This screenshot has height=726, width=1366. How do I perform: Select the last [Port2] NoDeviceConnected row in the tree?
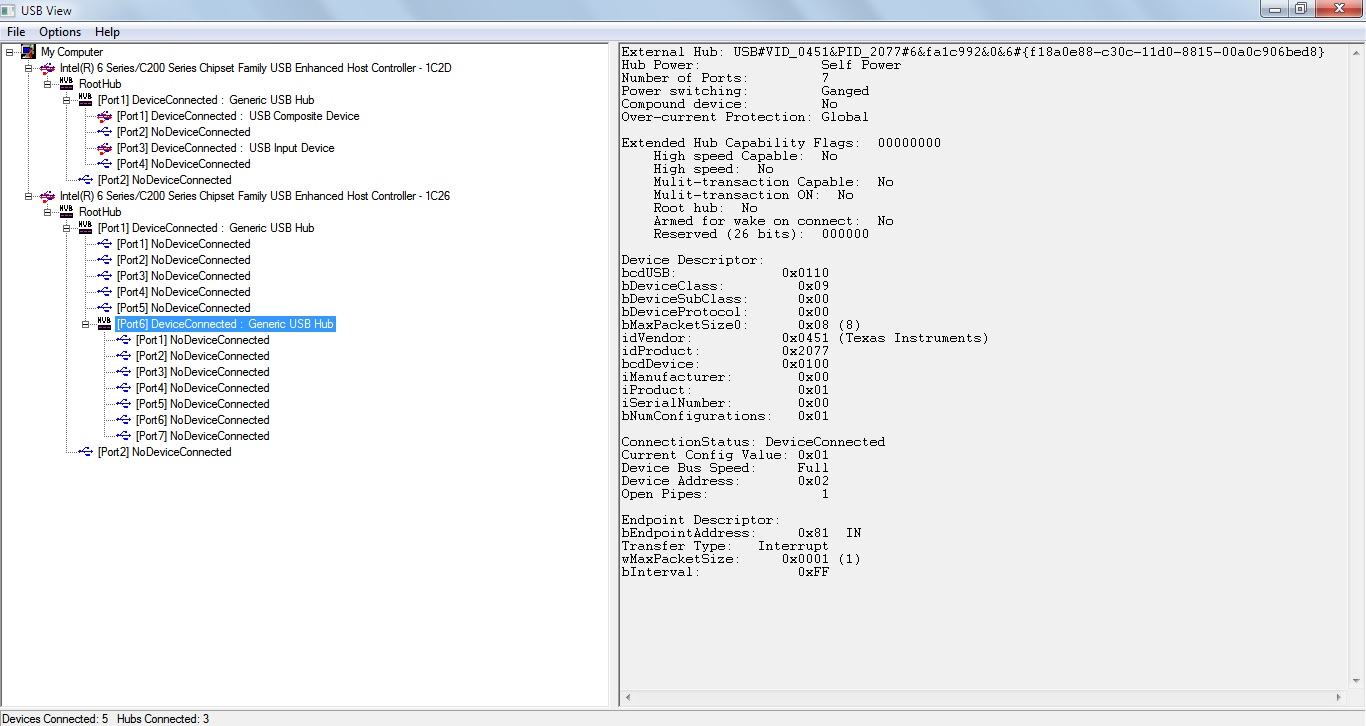point(164,452)
